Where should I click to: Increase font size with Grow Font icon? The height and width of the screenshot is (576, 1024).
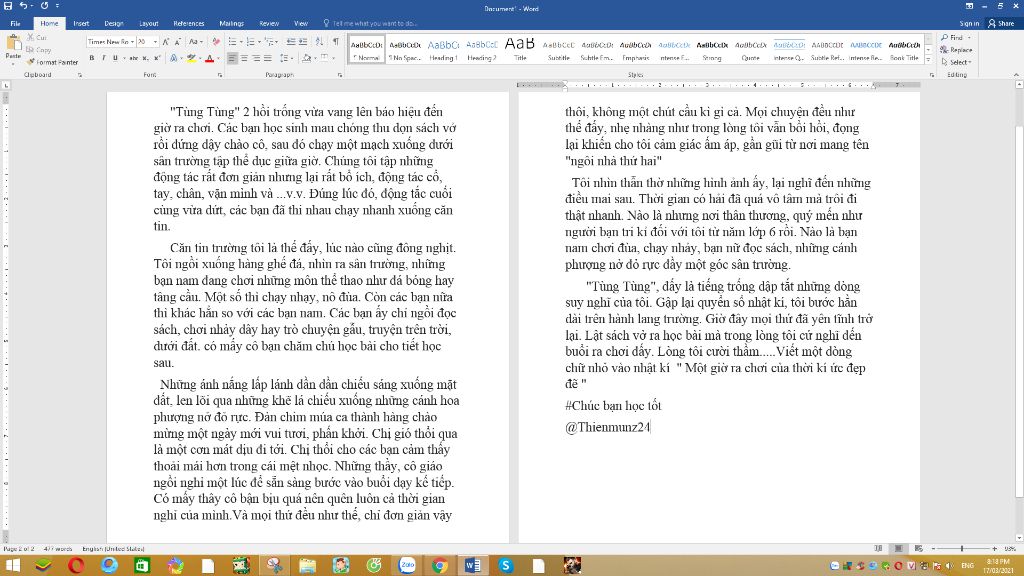(166, 42)
